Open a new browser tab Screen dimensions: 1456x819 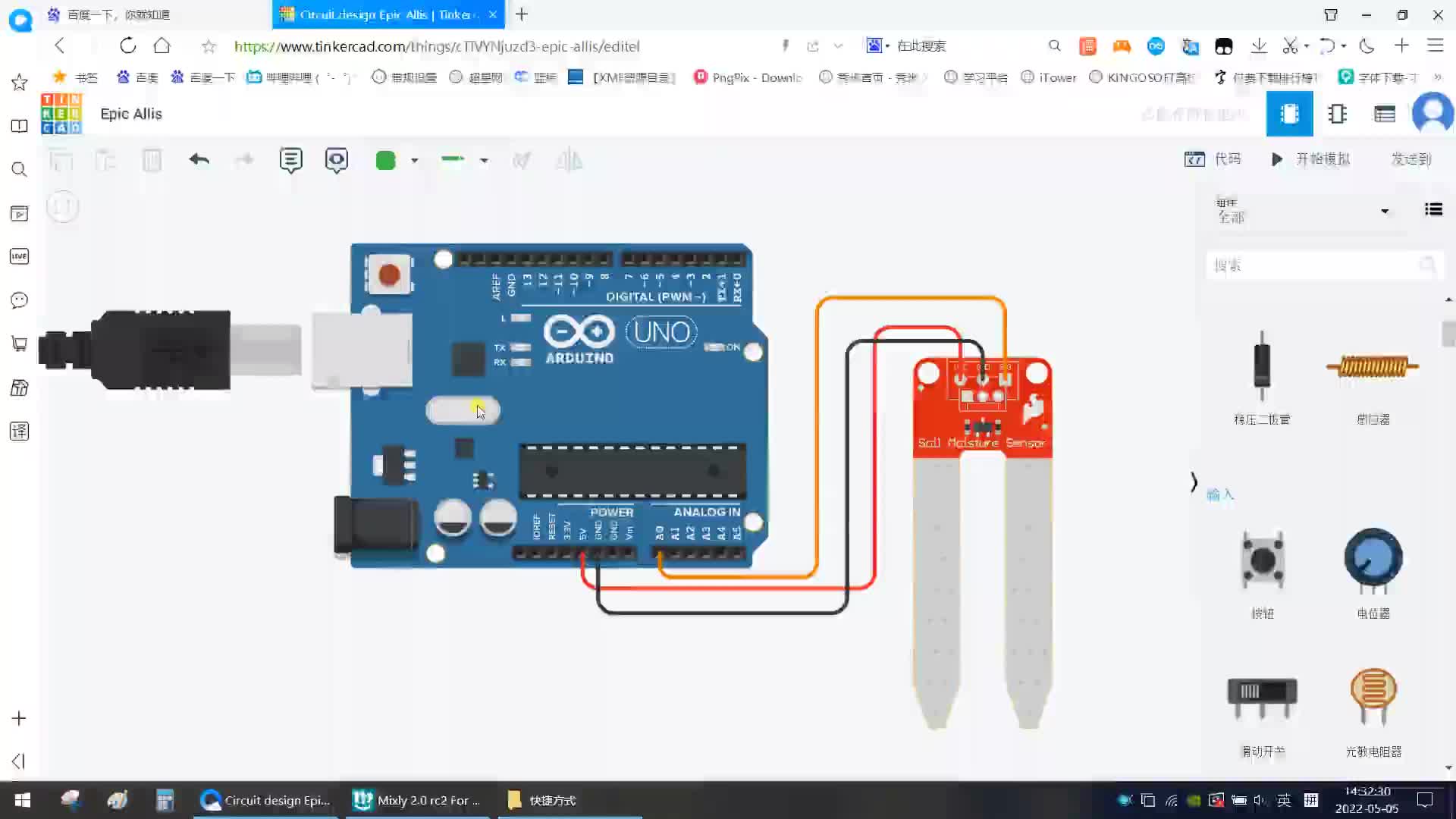click(x=522, y=14)
